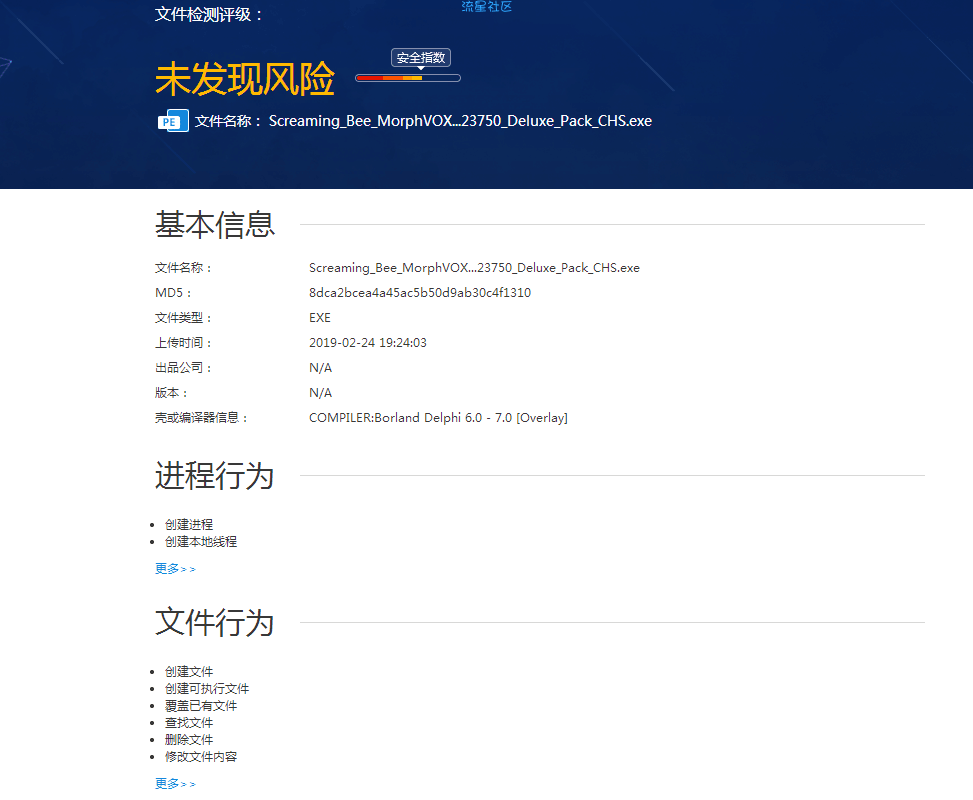Click COMPILER:Borland Delphi 6.0 - 7.0 value
973x800 pixels.
[438, 418]
